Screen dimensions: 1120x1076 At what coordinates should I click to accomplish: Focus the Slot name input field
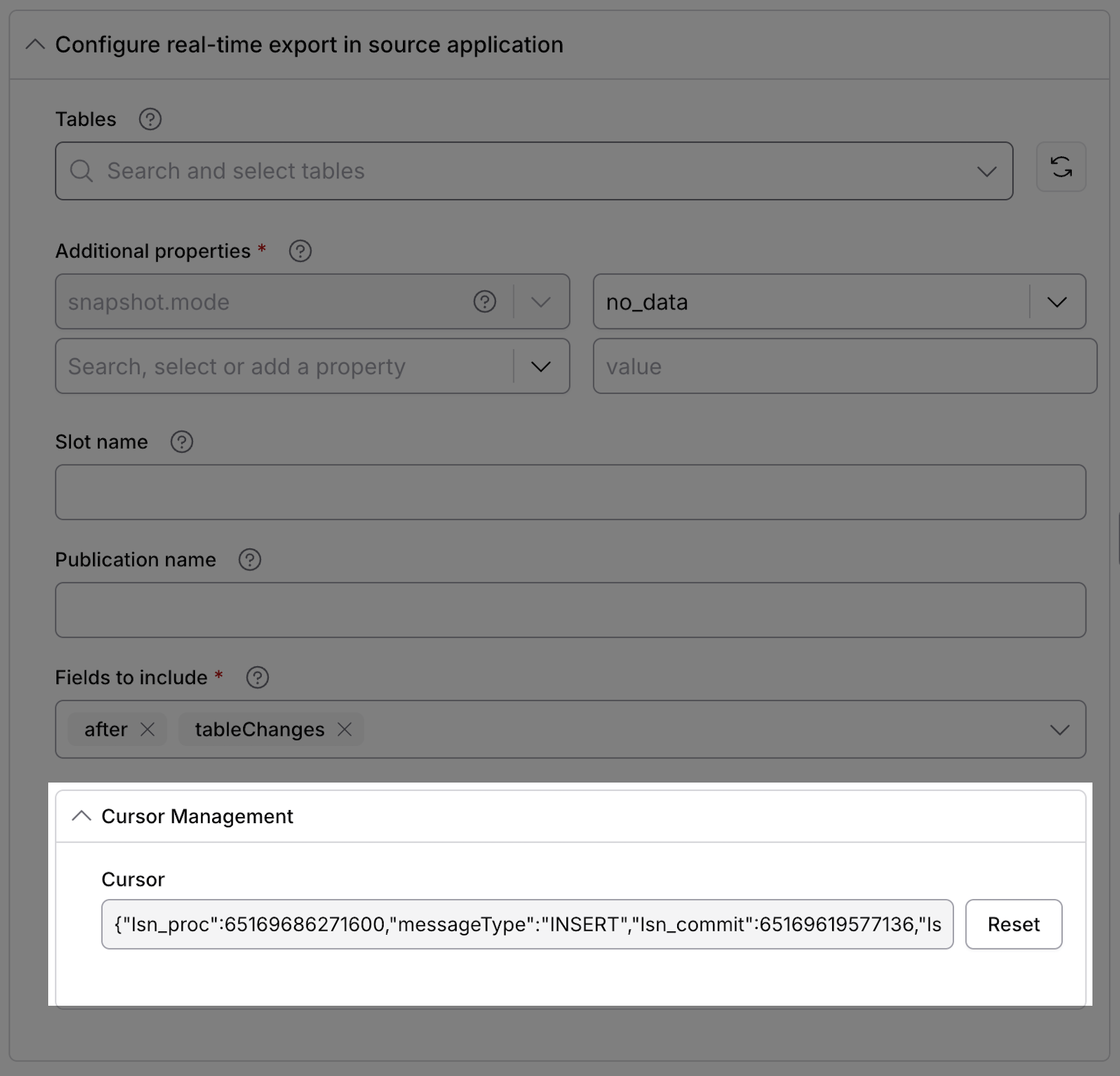click(570, 492)
